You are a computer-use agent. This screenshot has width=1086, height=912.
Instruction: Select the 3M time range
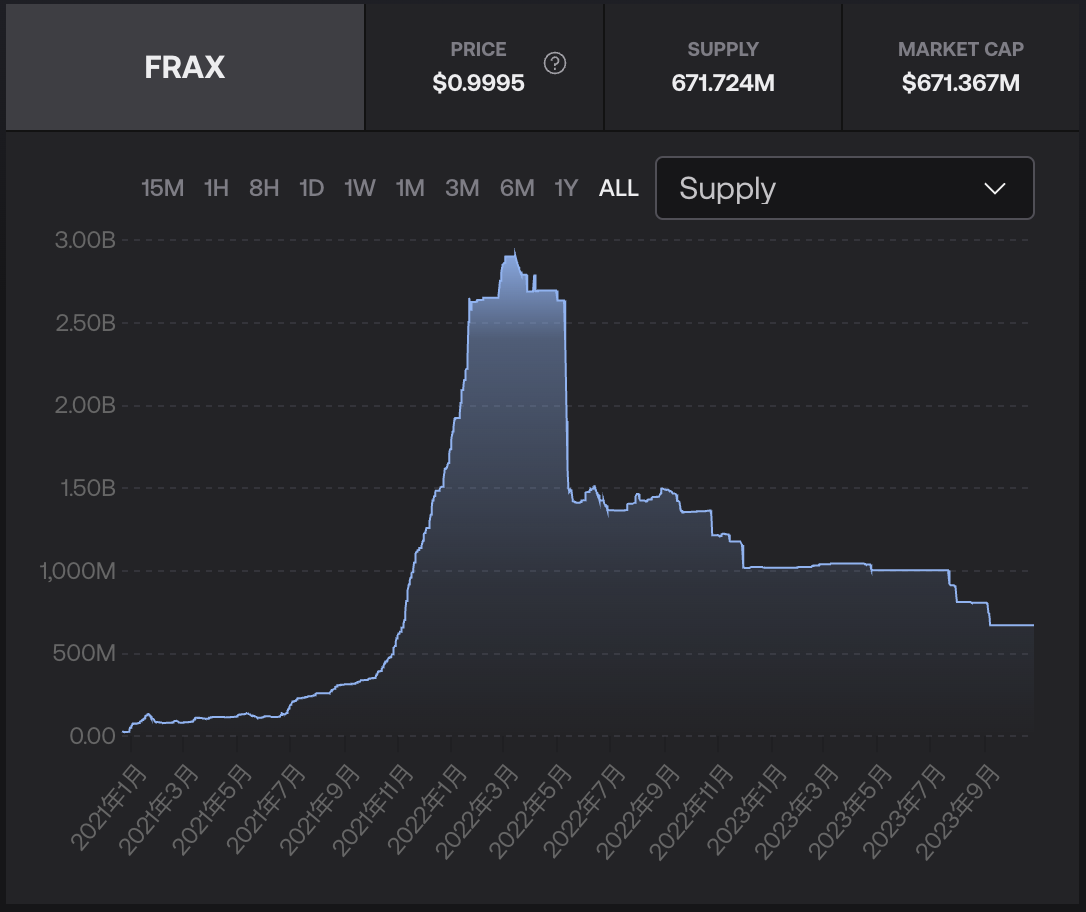coord(462,187)
